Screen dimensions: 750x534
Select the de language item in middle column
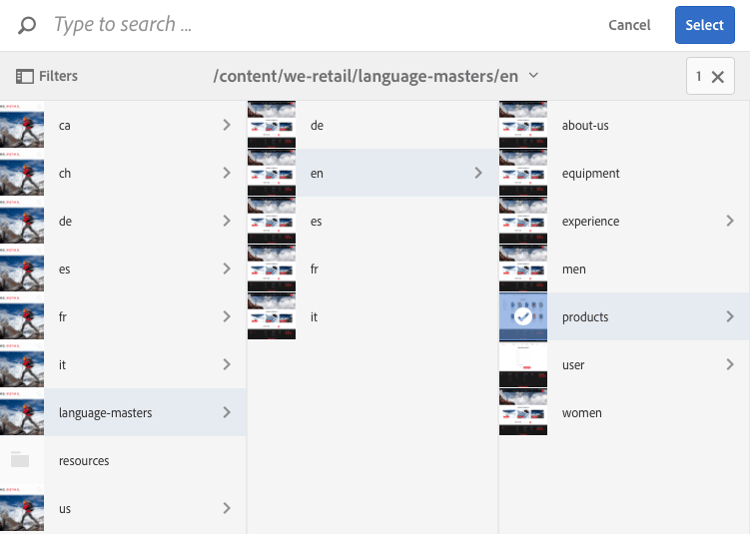pos(317,125)
